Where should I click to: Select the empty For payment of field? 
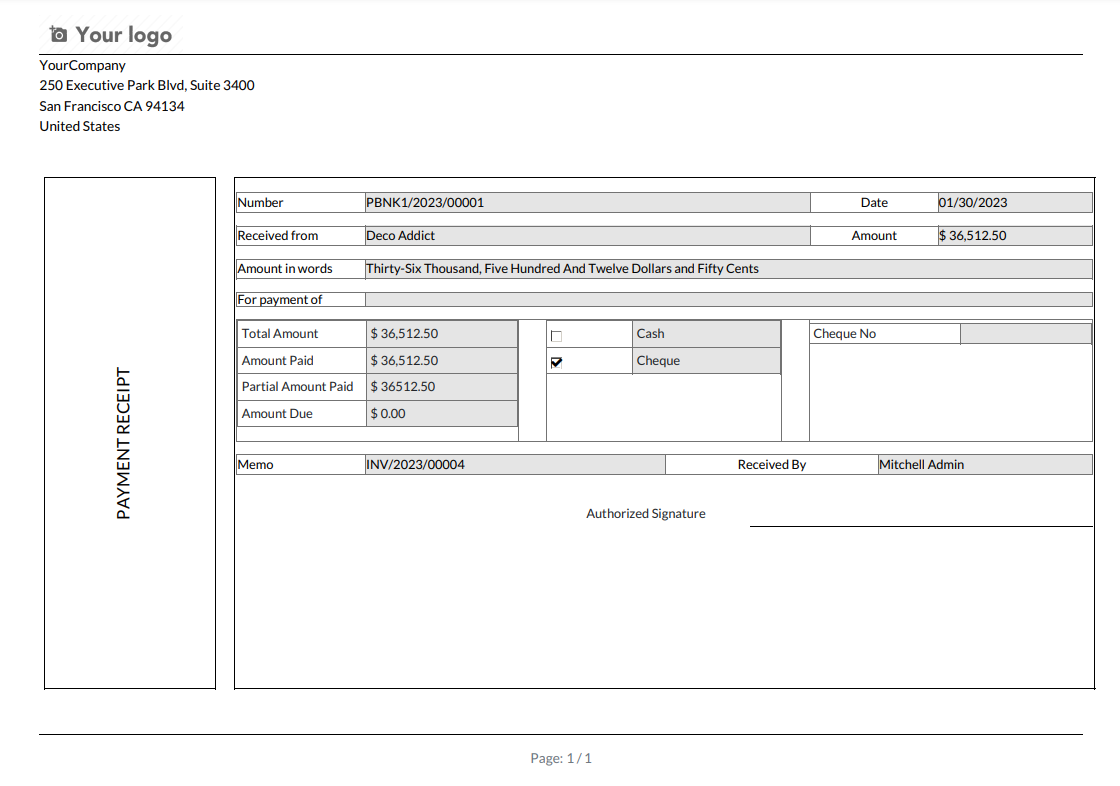[728, 299]
